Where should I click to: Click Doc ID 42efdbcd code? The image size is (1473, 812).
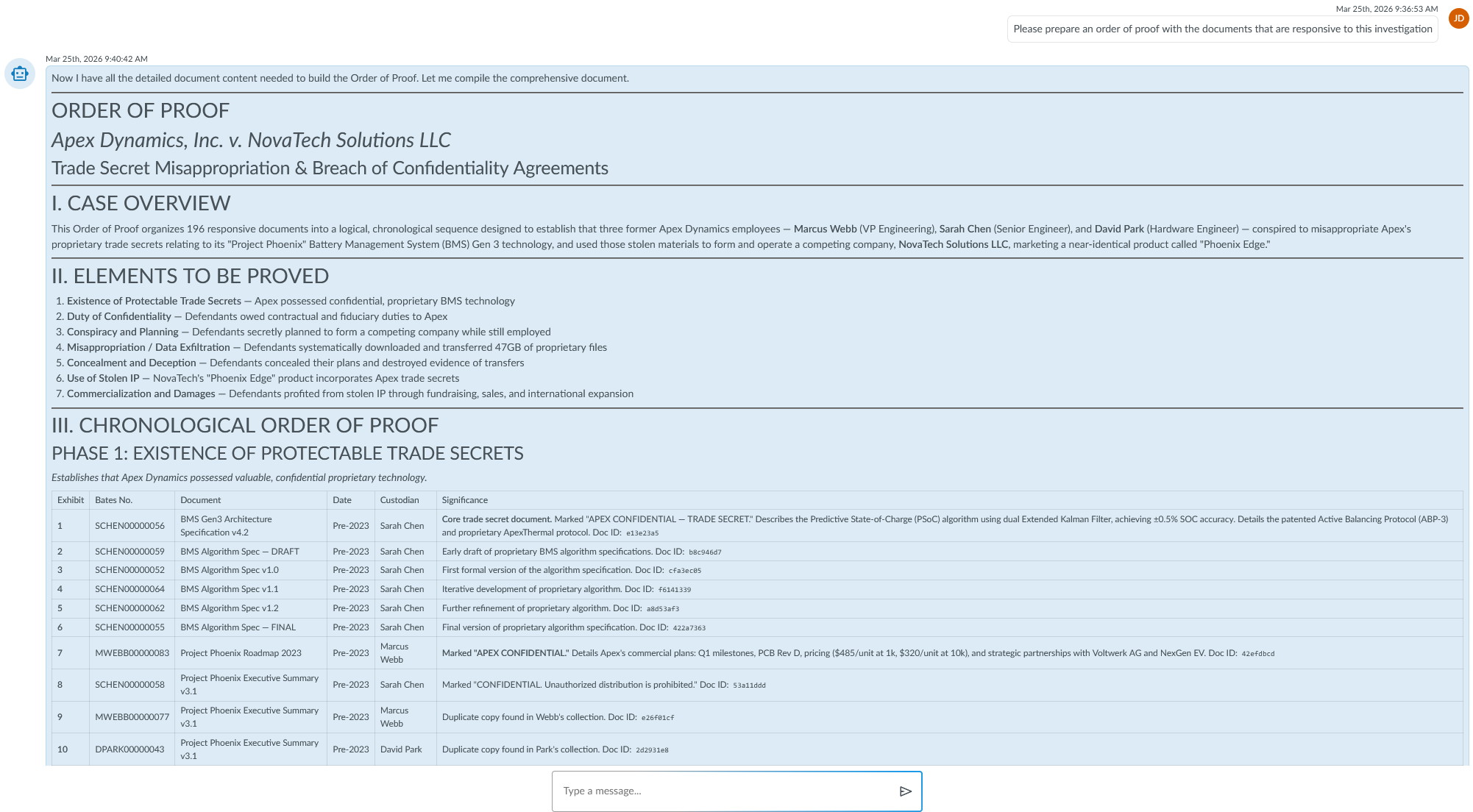click(x=1257, y=654)
